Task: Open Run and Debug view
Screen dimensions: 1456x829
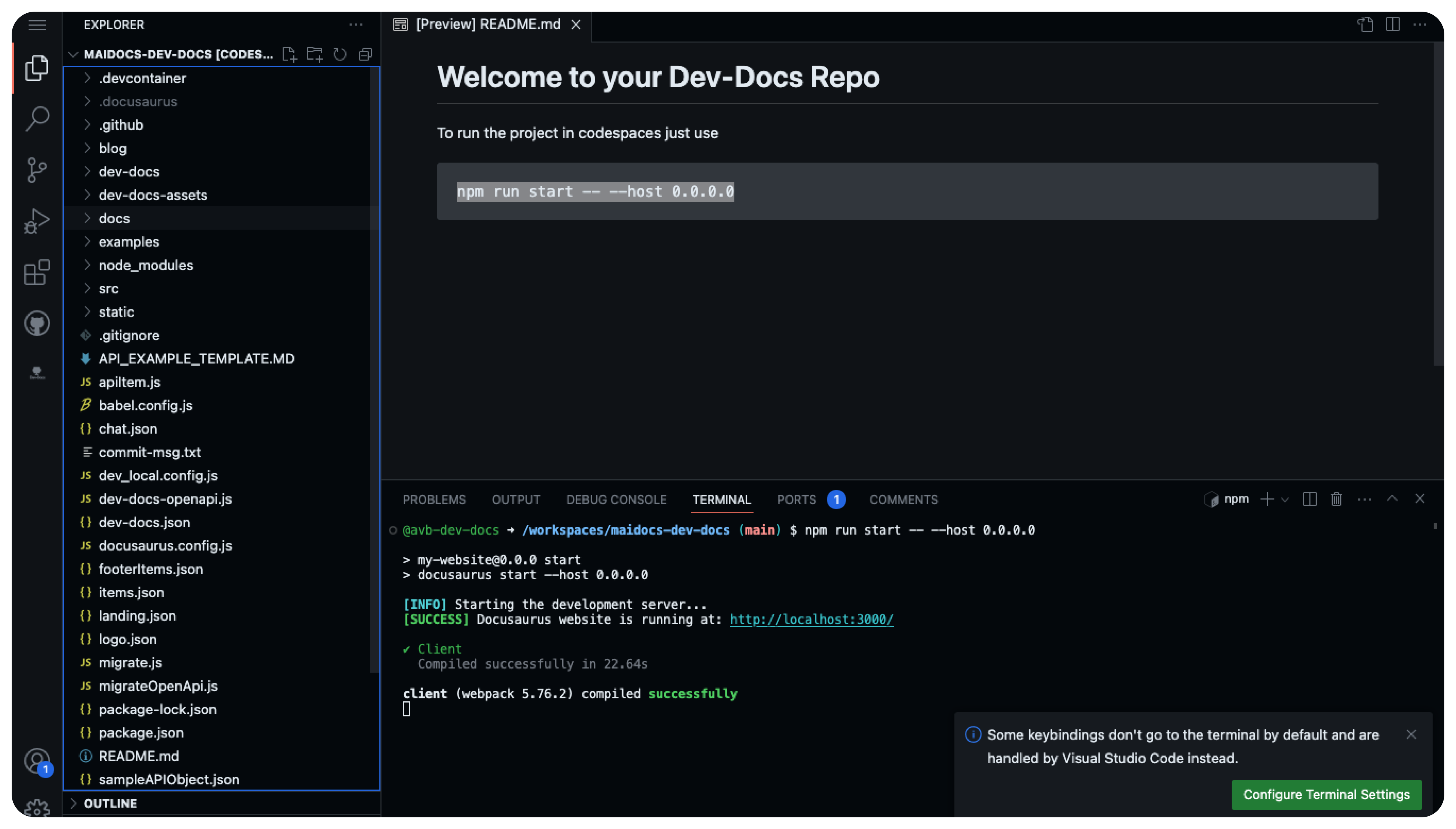Action: coord(37,221)
